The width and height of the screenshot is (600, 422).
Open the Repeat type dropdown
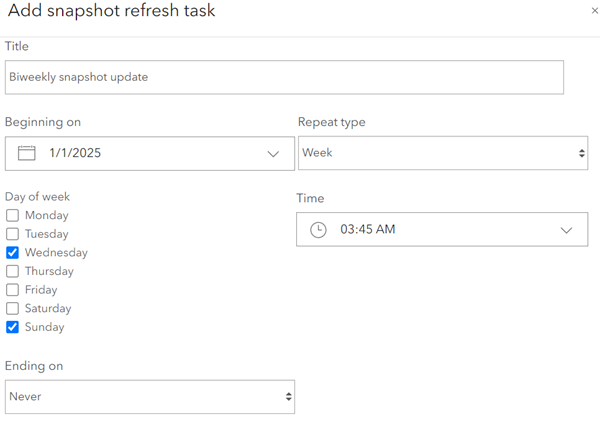click(x=442, y=153)
